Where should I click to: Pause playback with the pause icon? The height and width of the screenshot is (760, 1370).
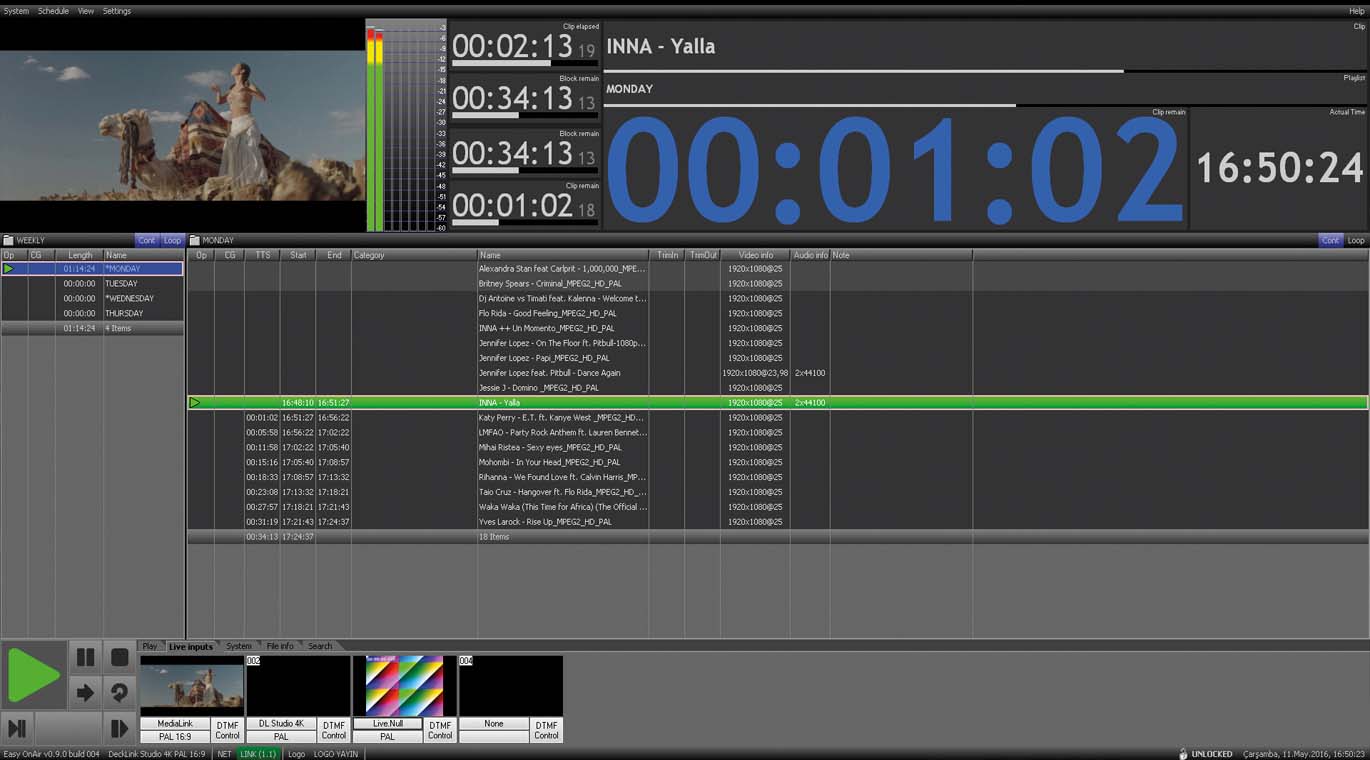coord(85,657)
